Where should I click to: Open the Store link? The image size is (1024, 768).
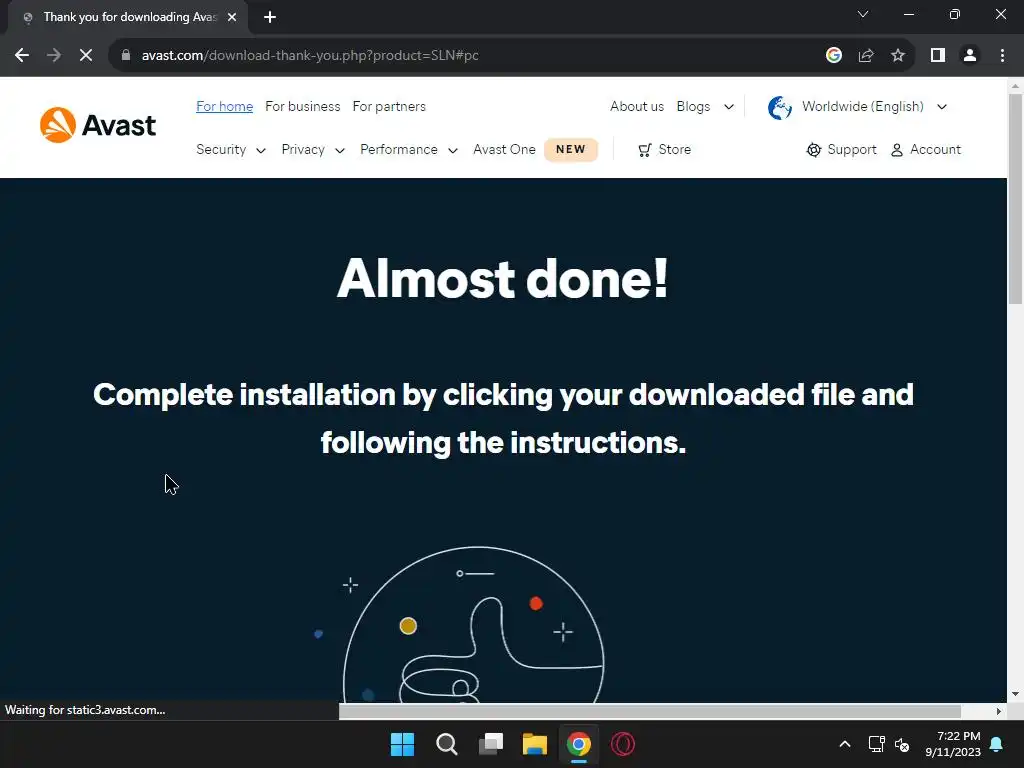675,150
